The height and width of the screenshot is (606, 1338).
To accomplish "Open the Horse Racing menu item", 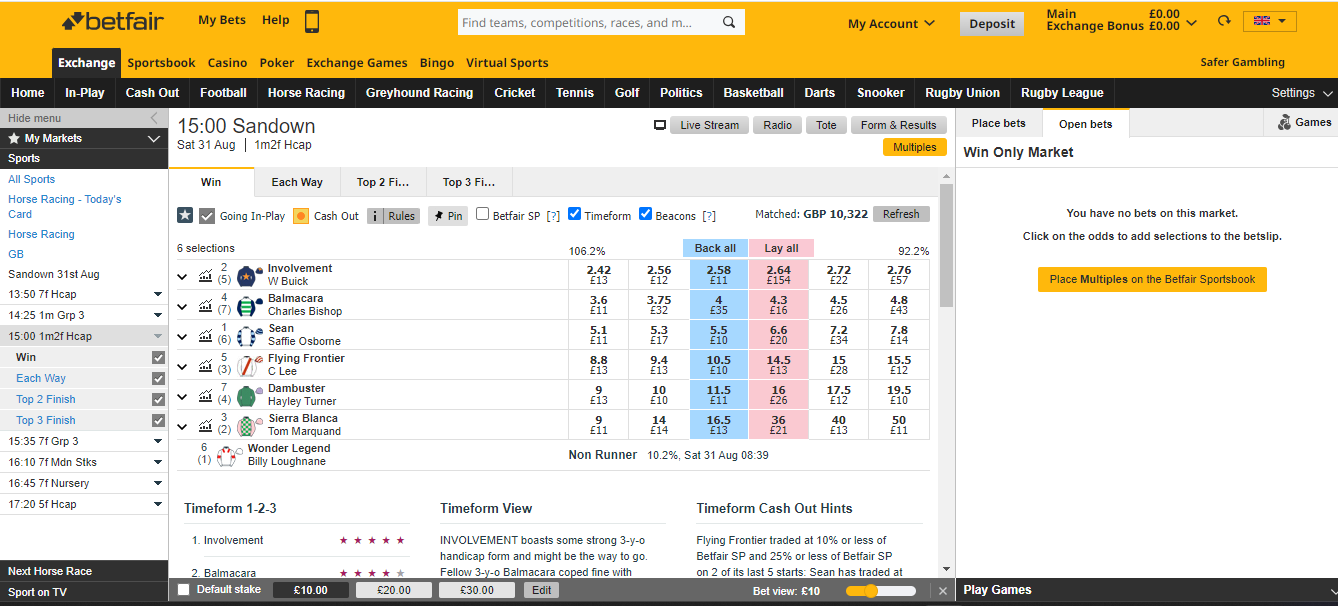I will pos(306,93).
